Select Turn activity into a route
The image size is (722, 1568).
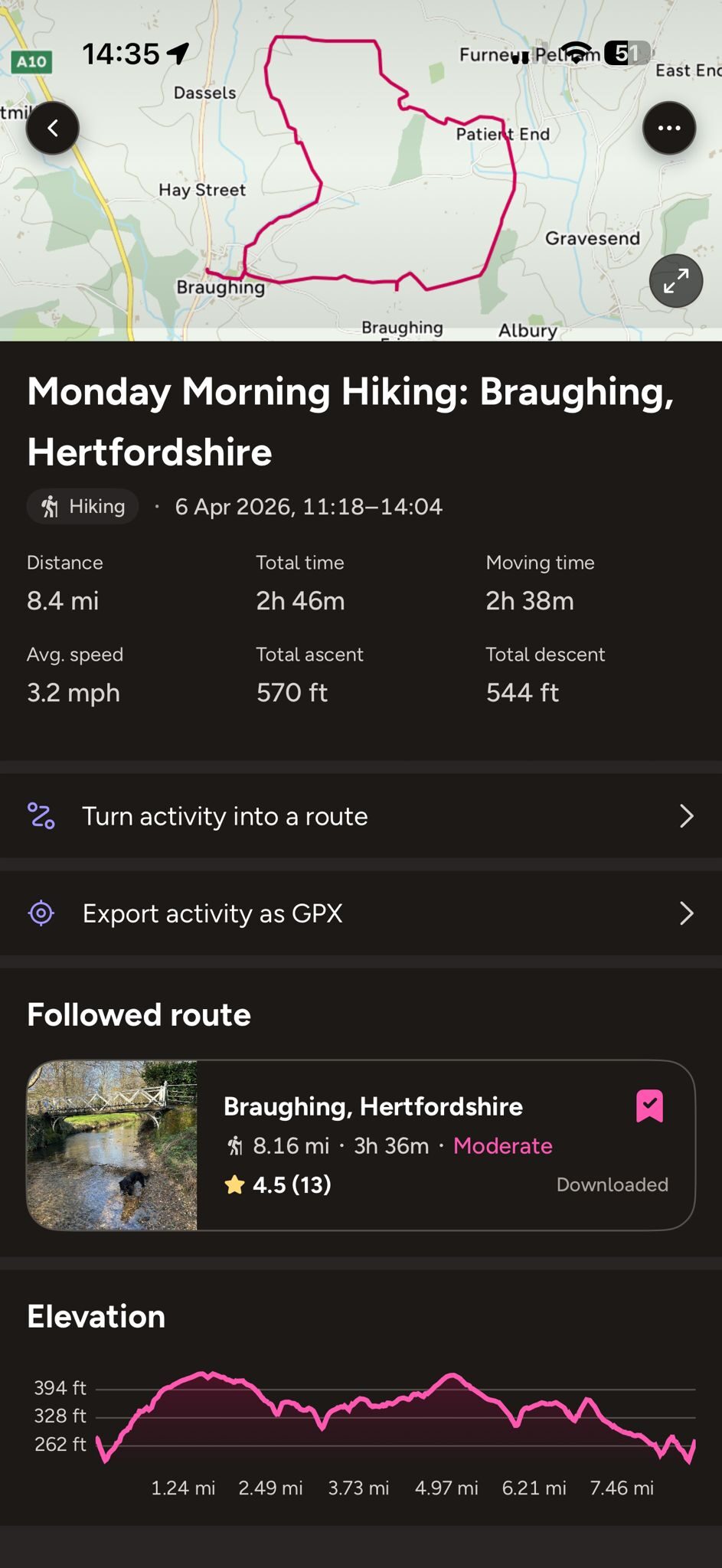[x=225, y=816]
